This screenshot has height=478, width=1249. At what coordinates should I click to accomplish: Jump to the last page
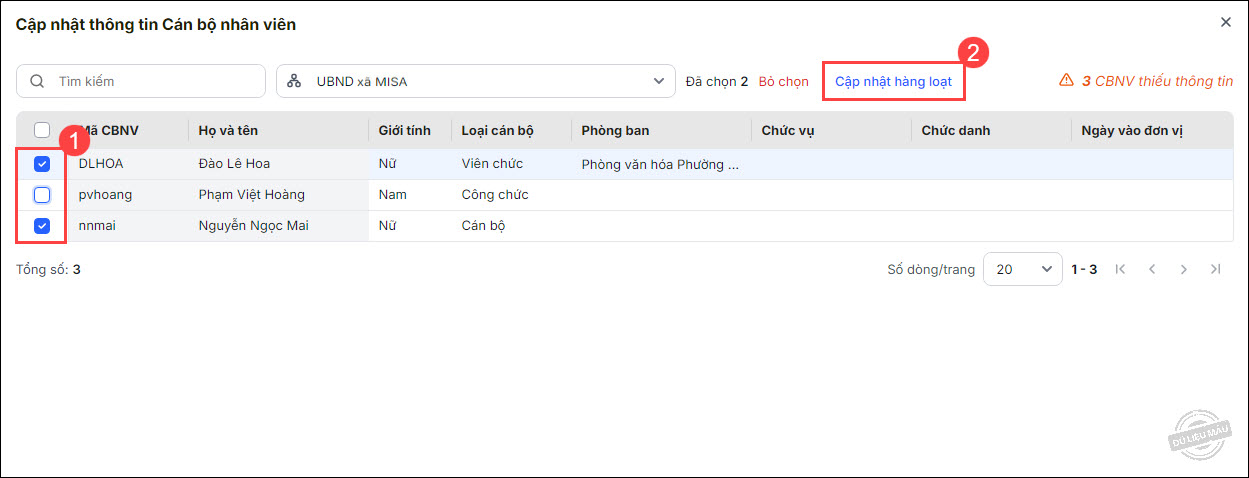click(x=1216, y=269)
